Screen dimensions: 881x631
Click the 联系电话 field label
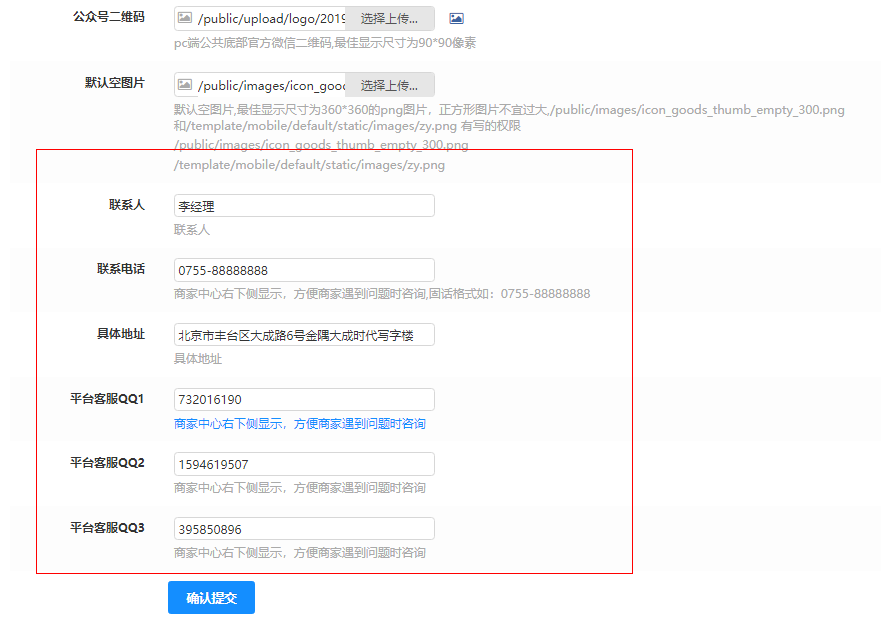coord(120,269)
